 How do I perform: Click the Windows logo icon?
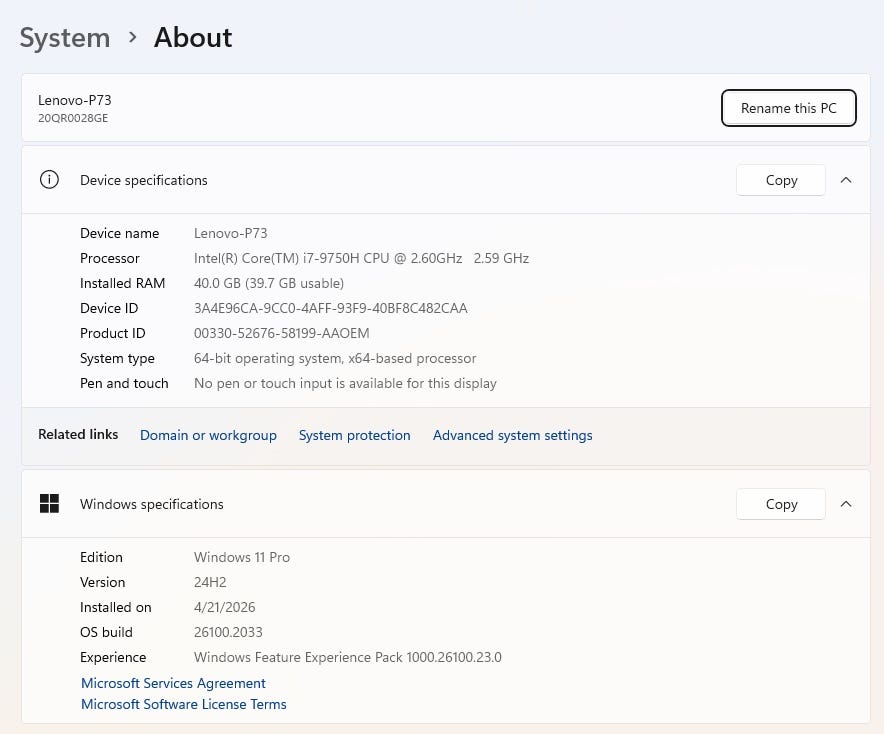49,504
